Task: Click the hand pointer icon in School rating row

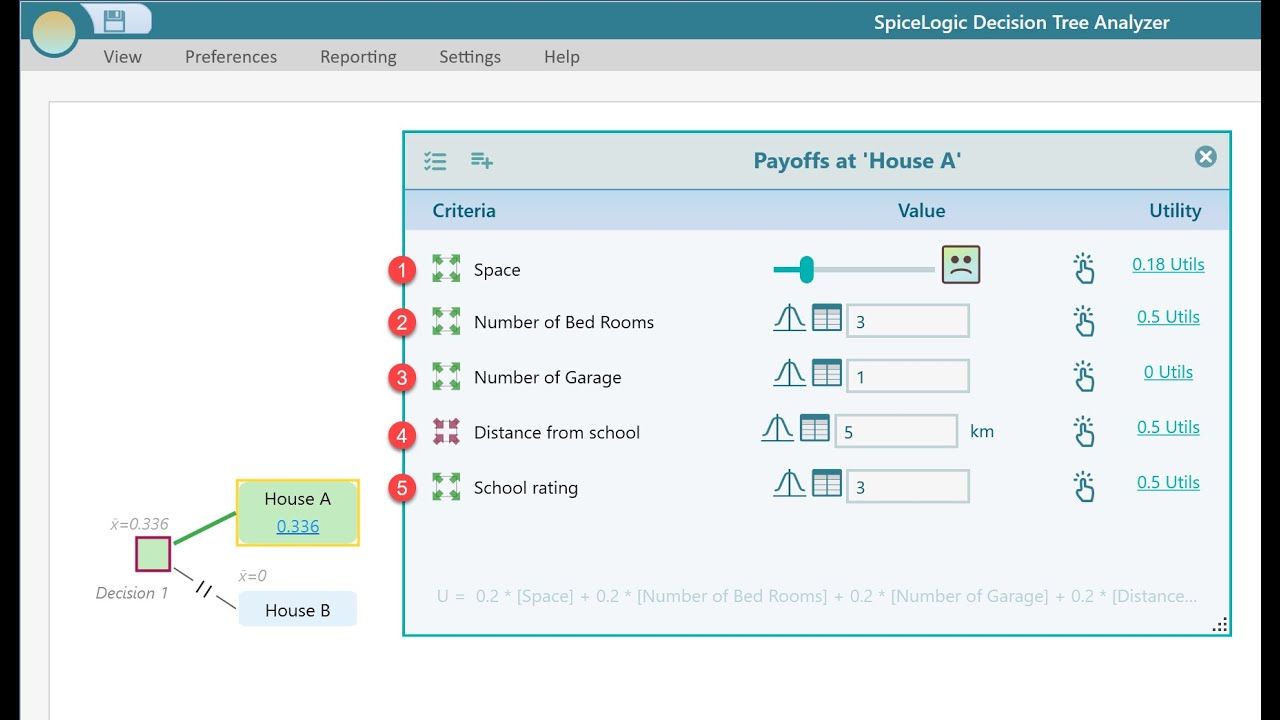Action: (1084, 486)
